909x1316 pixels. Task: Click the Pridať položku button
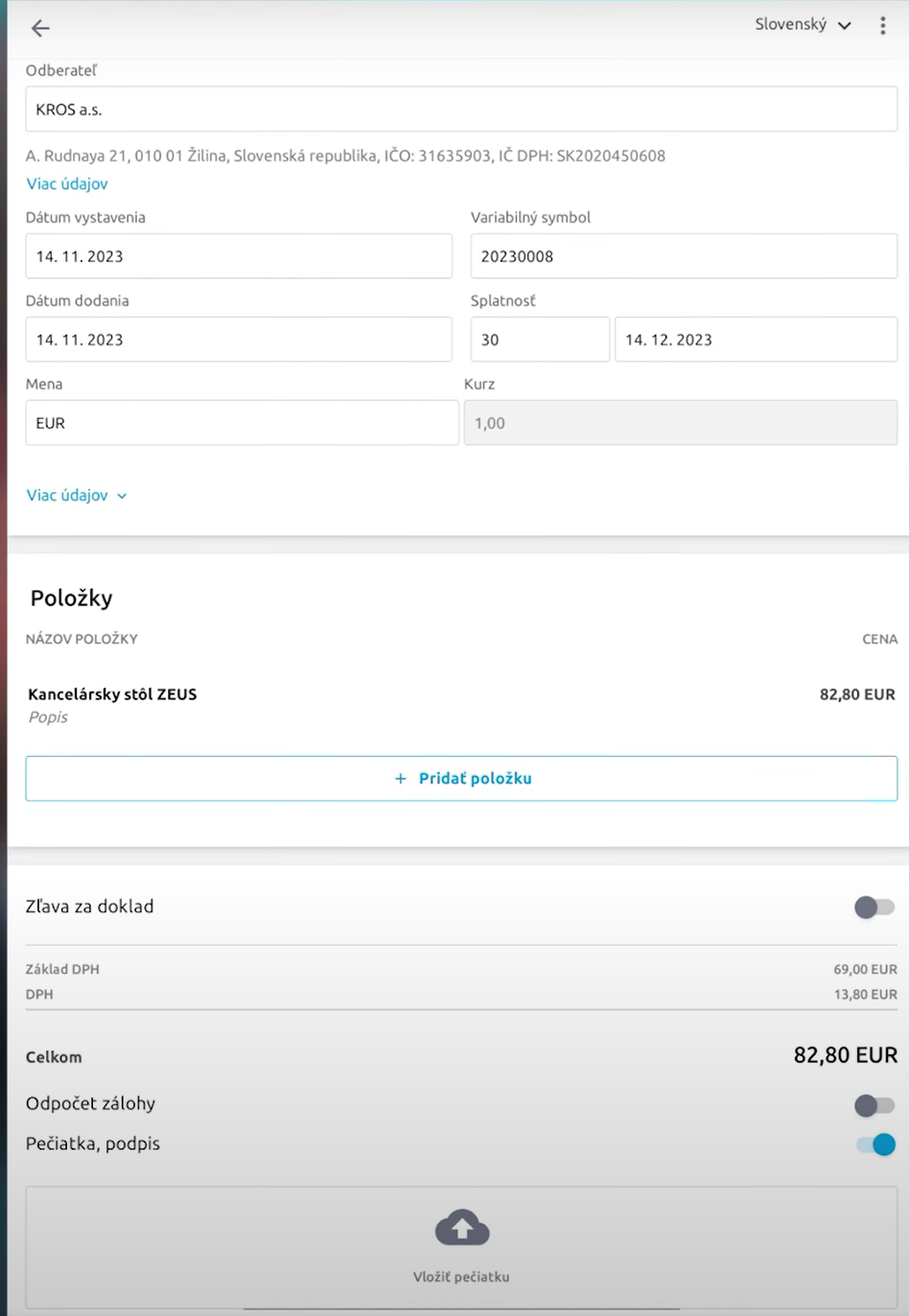pos(461,779)
